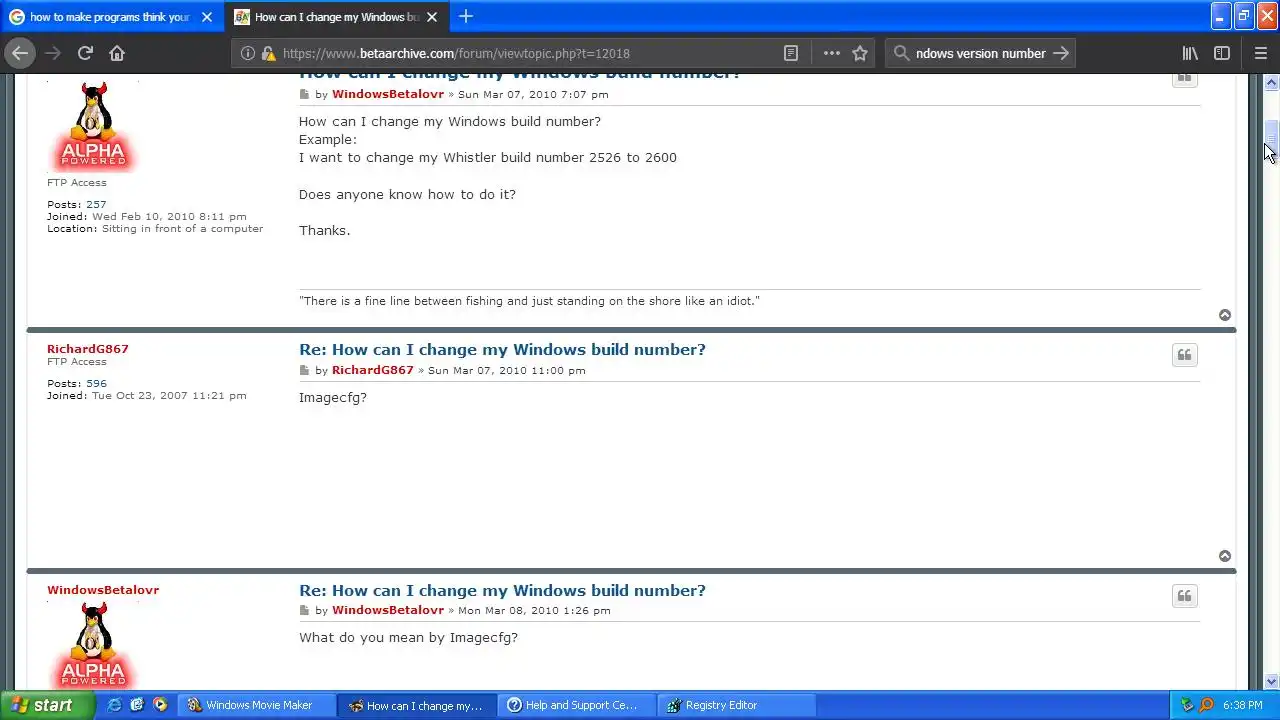Image resolution: width=1280 pixels, height=720 pixels.
Task: Switch to Registry Editor taskbar button
Action: (736, 705)
